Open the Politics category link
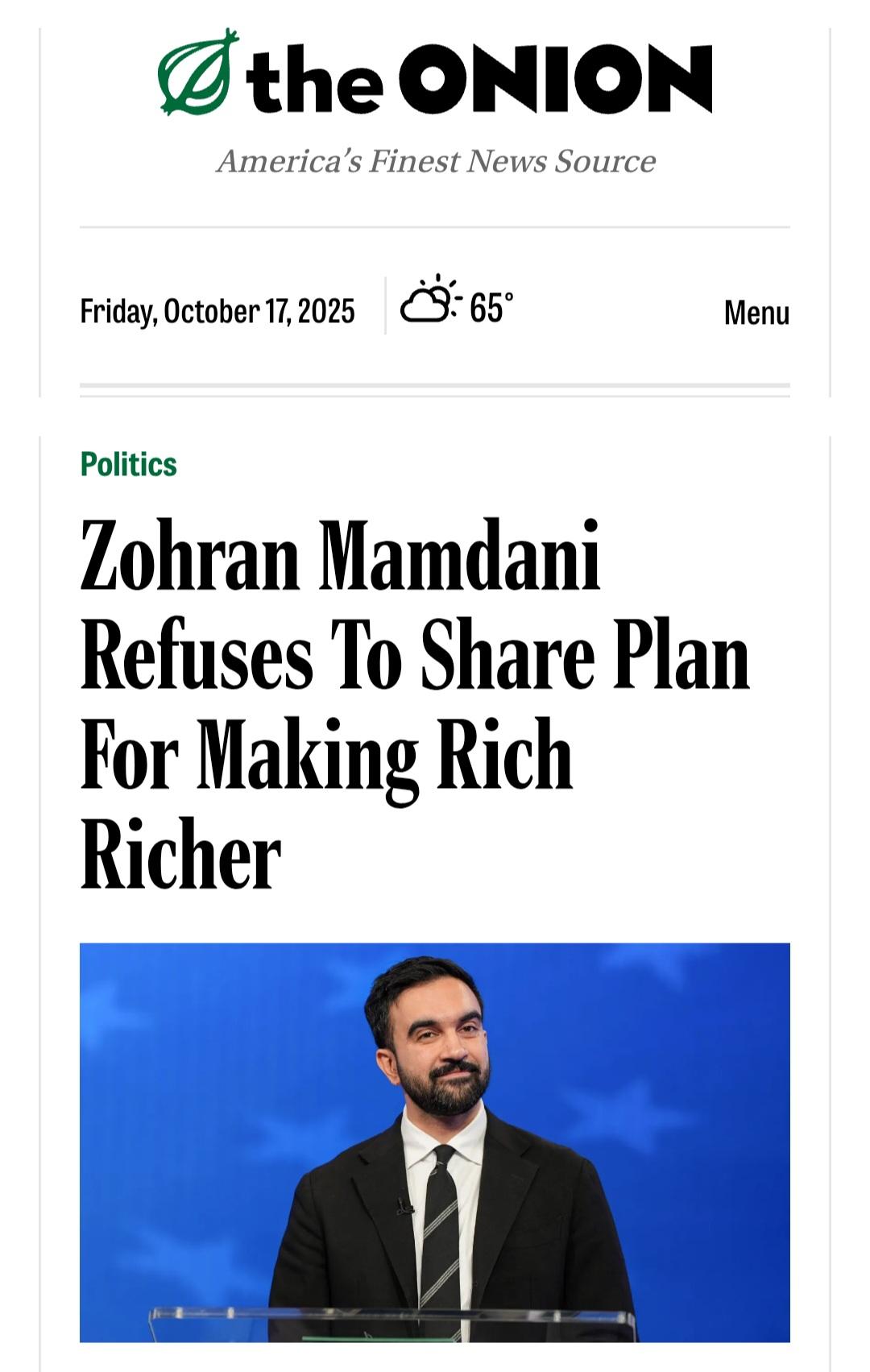The height and width of the screenshot is (1372, 870). pos(128,465)
